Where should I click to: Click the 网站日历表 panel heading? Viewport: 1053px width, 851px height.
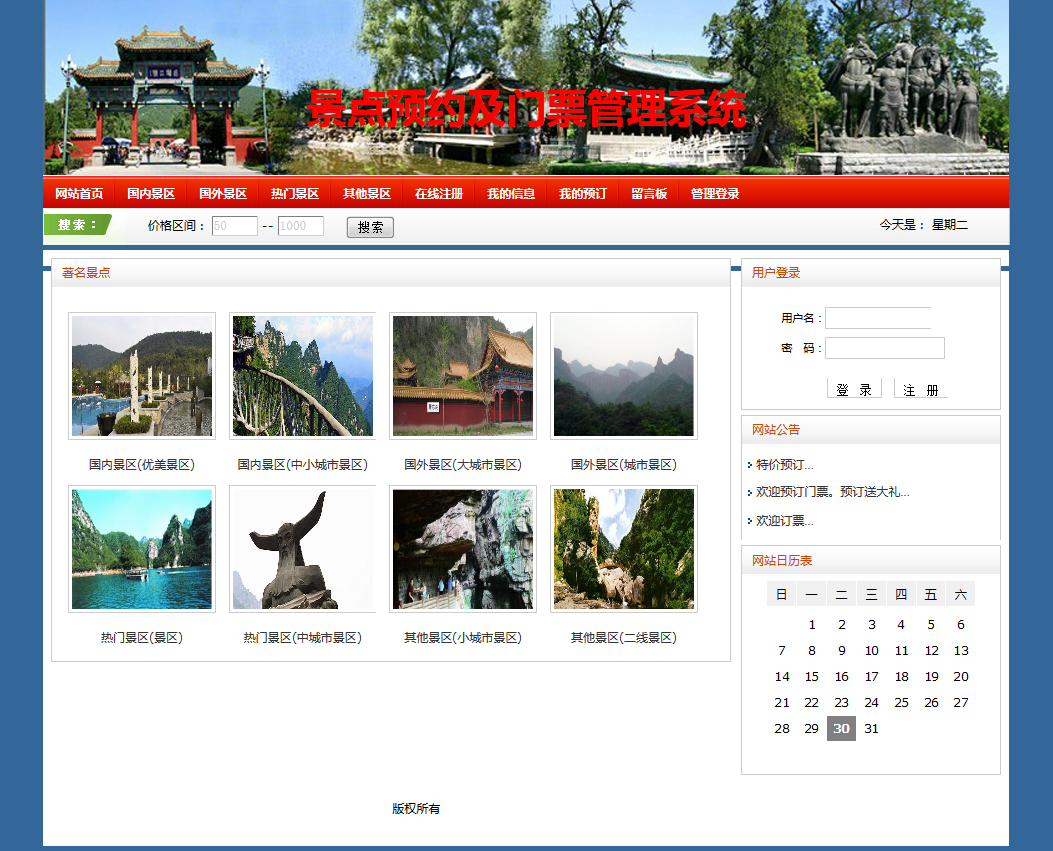[782, 560]
